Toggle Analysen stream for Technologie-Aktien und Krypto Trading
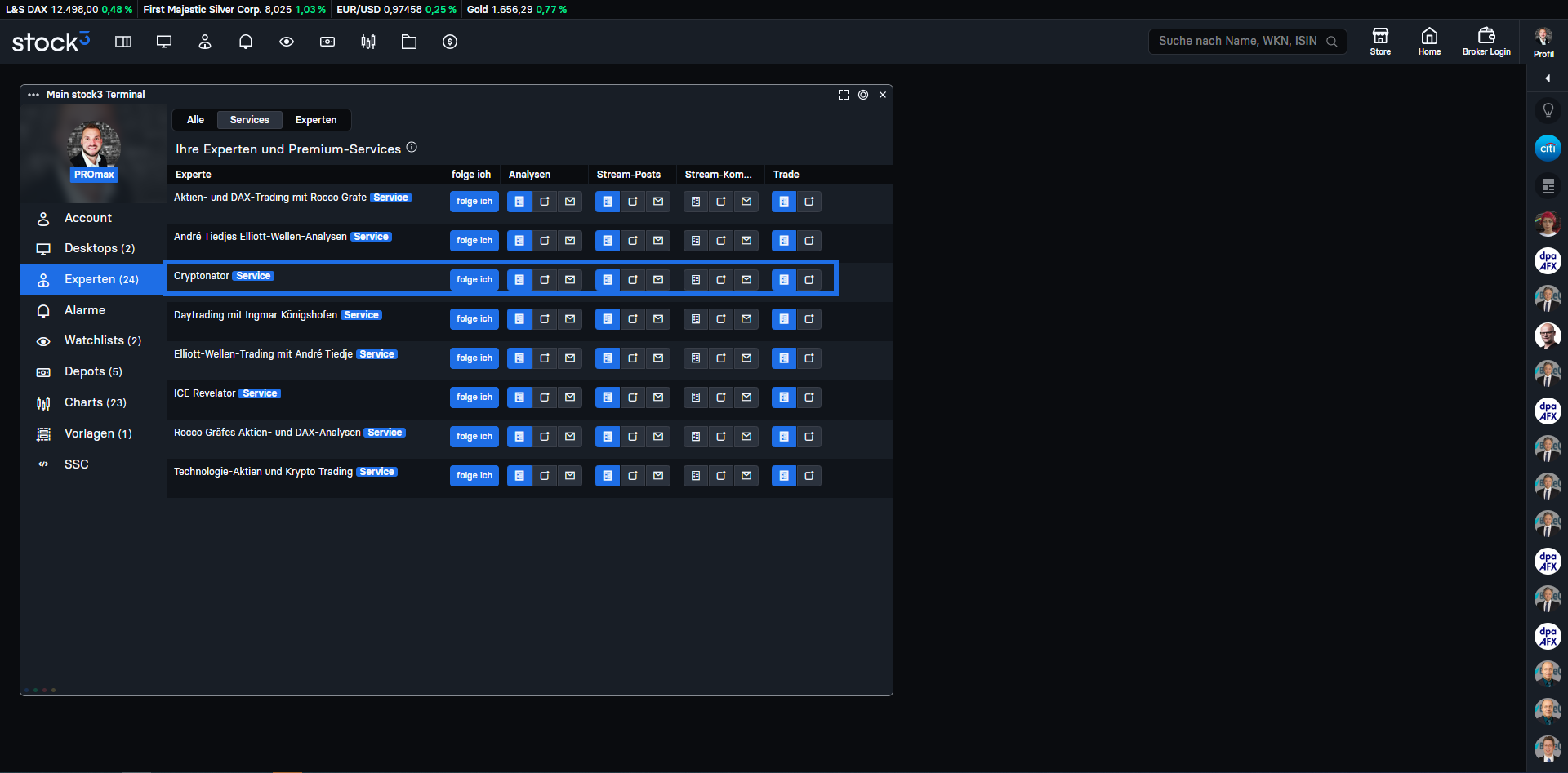This screenshot has height=773, width=1568. [519, 476]
